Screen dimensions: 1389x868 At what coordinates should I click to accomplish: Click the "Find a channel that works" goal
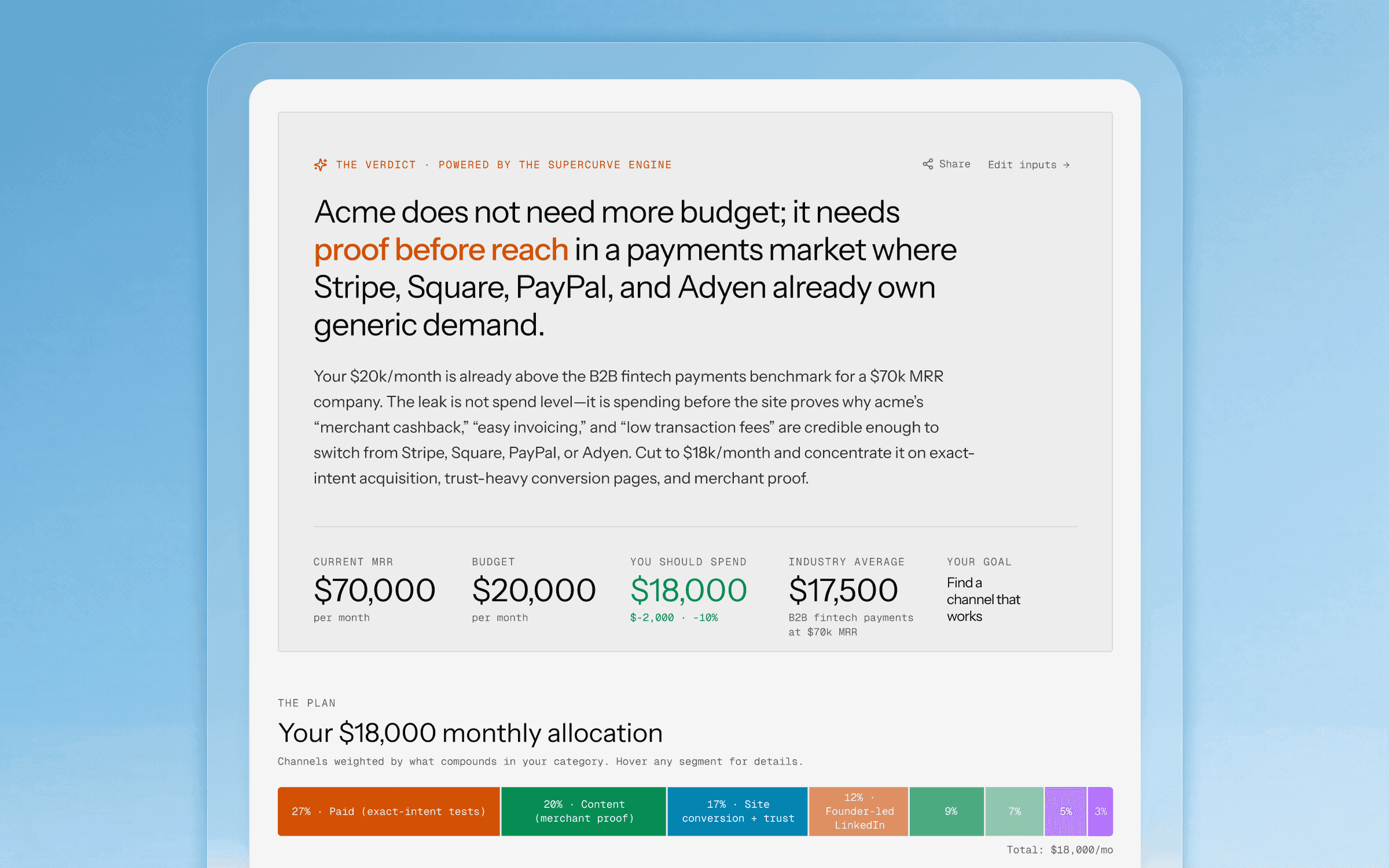(984, 599)
